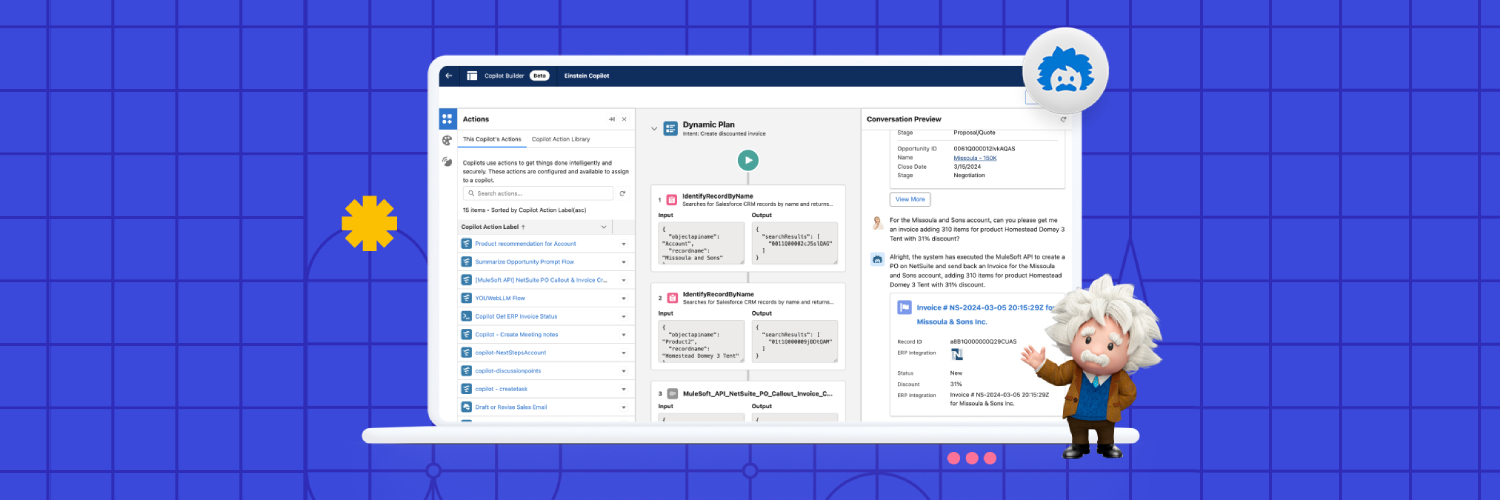Refresh the Conversation Preview panel
The height and width of the screenshot is (500, 1500).
(1063, 119)
